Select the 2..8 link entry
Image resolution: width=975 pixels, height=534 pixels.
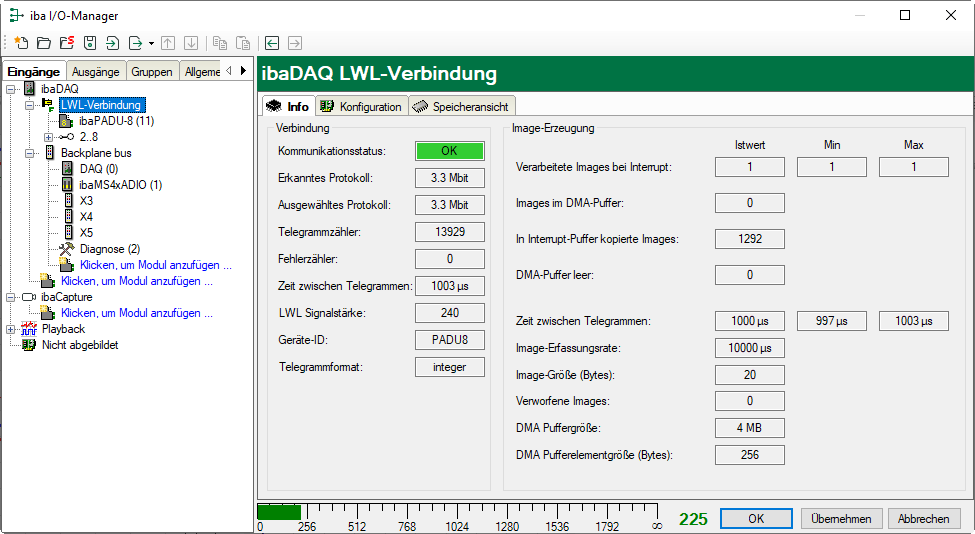pos(88,137)
